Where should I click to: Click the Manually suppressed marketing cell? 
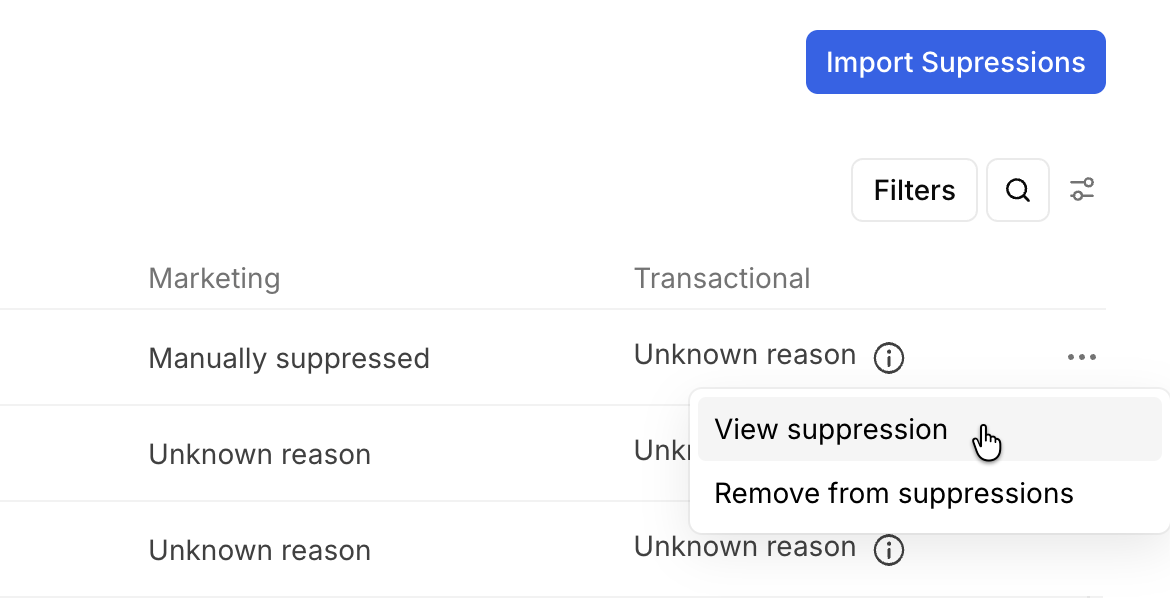pos(289,358)
